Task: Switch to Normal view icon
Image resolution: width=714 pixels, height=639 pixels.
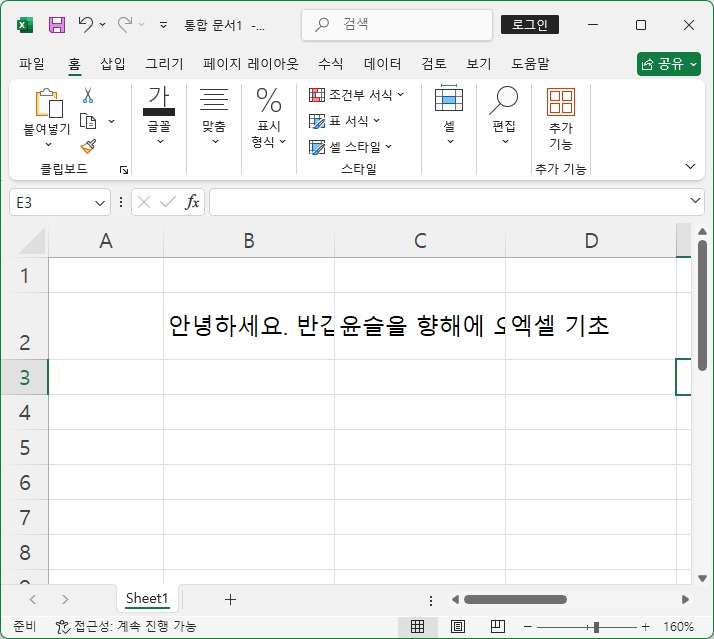Action: [418, 627]
